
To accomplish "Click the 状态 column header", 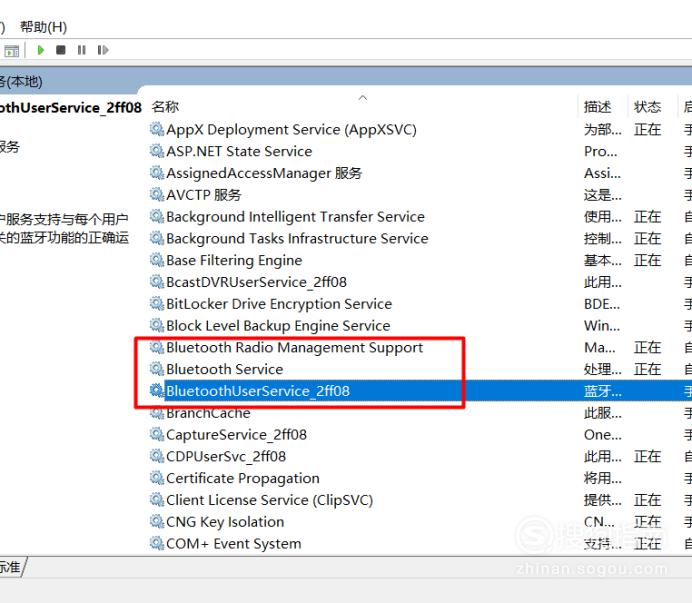I will [x=647, y=107].
